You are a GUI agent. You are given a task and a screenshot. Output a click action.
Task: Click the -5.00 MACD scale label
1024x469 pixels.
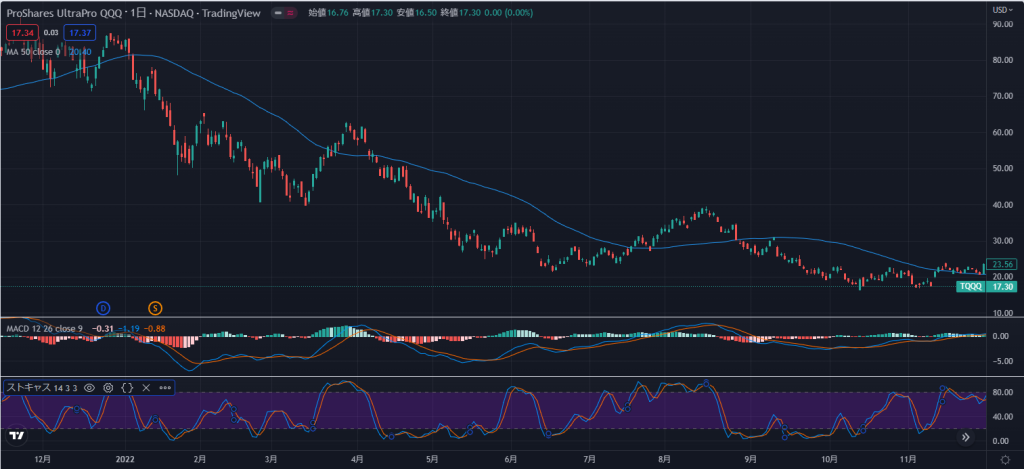[x=1002, y=361]
